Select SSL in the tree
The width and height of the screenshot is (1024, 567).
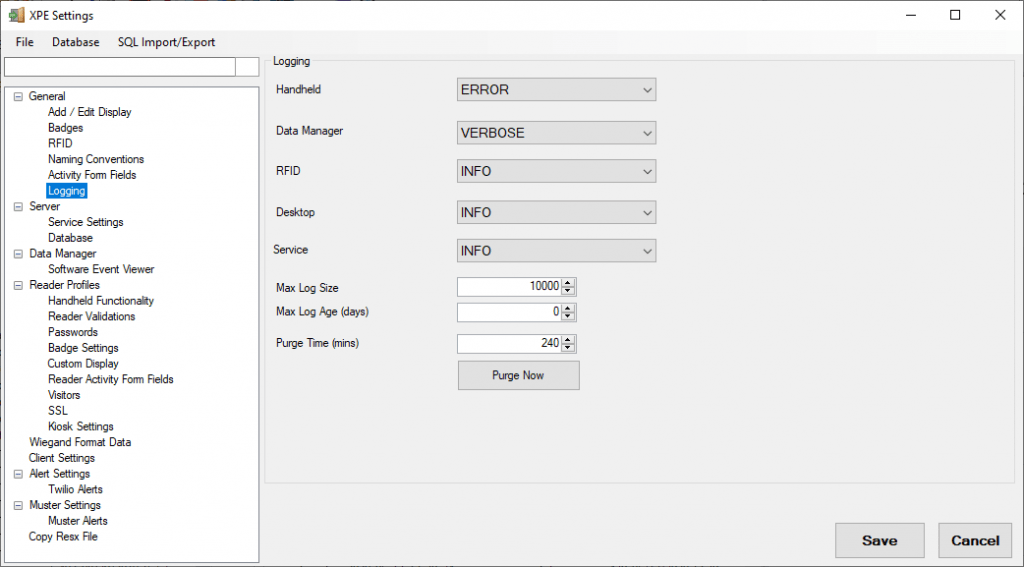click(57, 410)
